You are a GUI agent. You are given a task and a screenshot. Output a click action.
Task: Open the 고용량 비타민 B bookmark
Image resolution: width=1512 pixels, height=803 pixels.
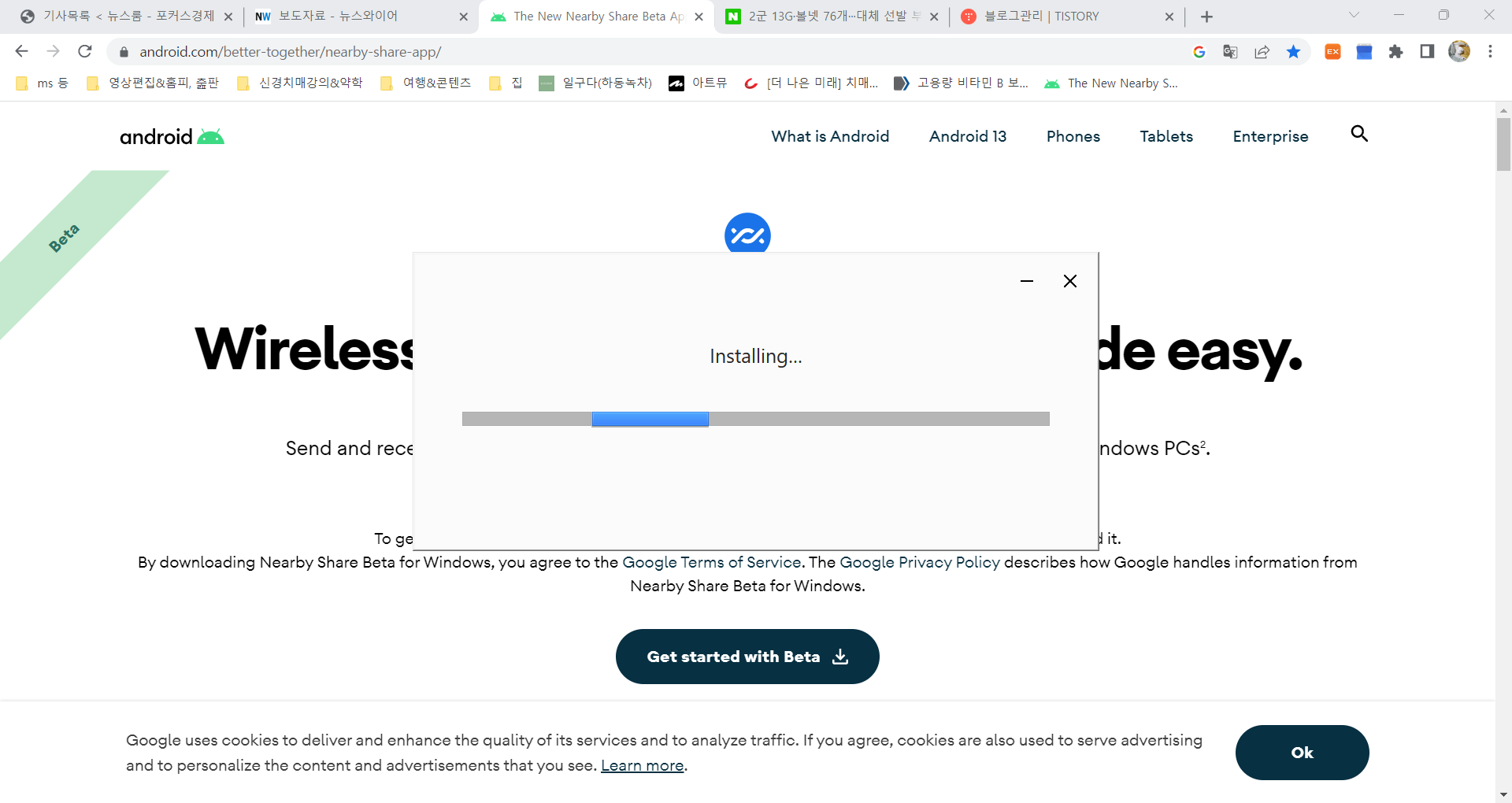tap(962, 83)
